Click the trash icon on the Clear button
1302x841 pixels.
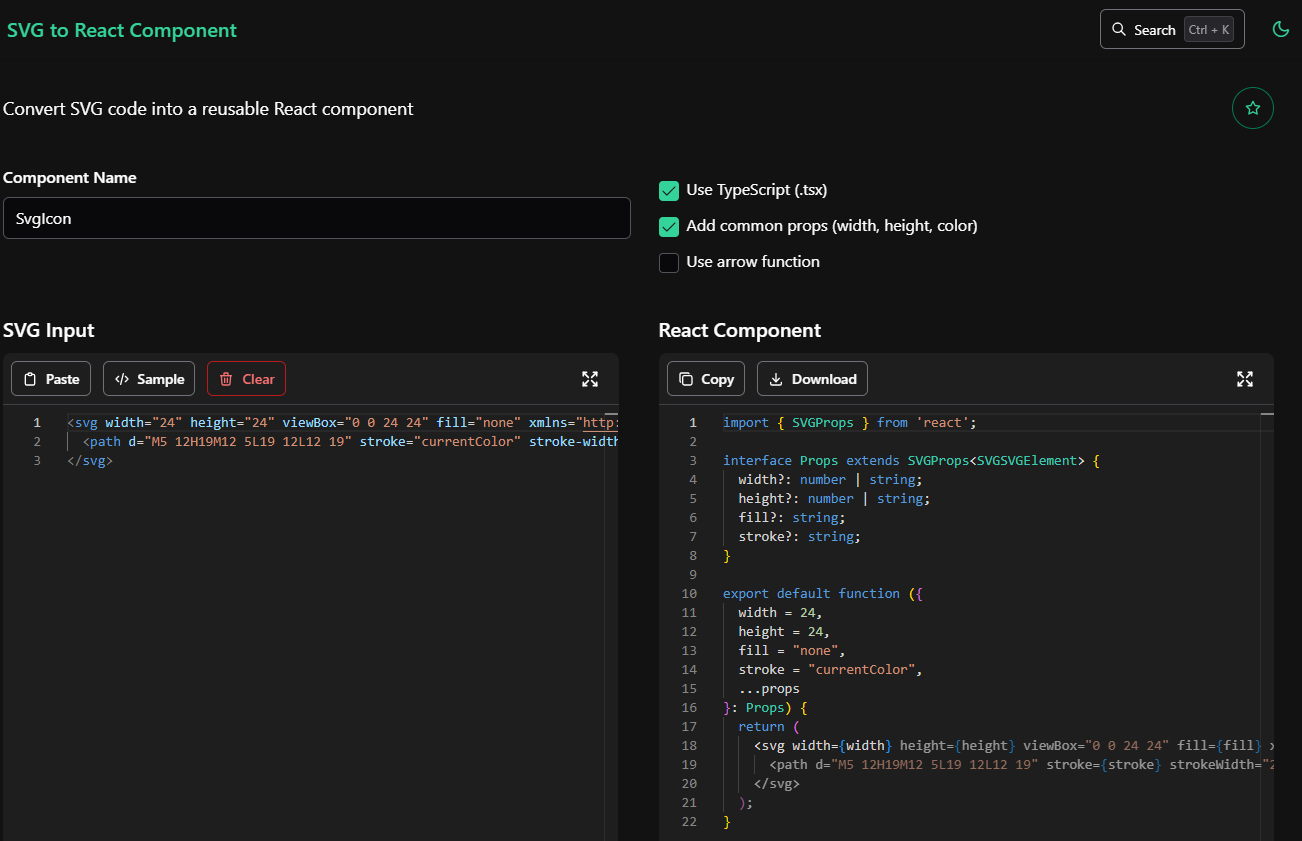227,378
